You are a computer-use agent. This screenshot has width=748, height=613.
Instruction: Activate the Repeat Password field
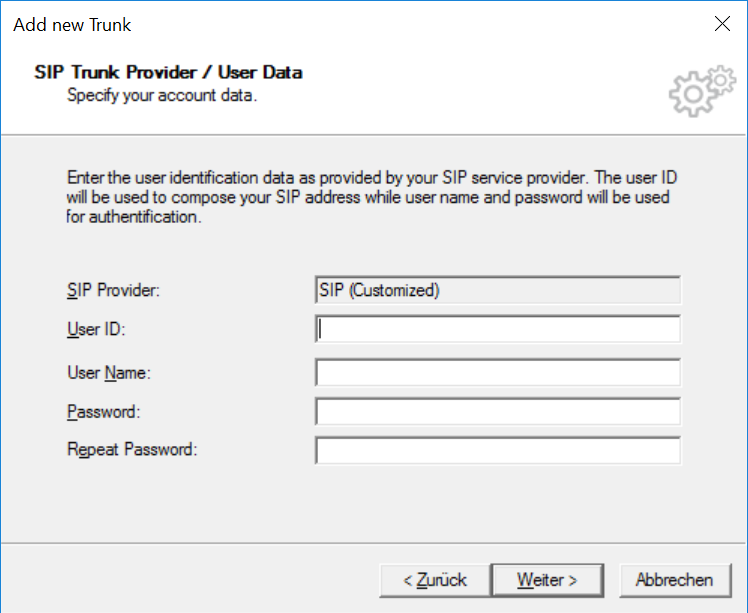tap(498, 451)
